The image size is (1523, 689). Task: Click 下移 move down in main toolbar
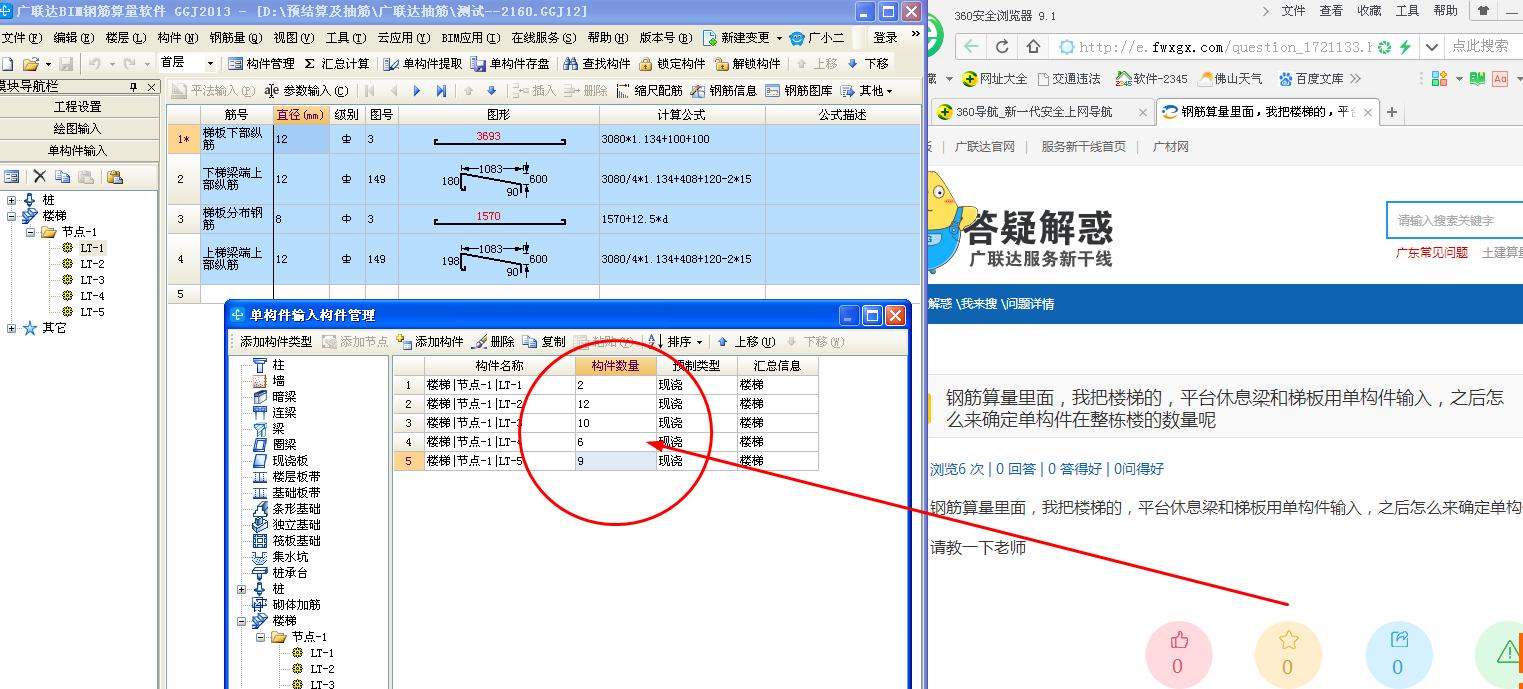pos(867,63)
